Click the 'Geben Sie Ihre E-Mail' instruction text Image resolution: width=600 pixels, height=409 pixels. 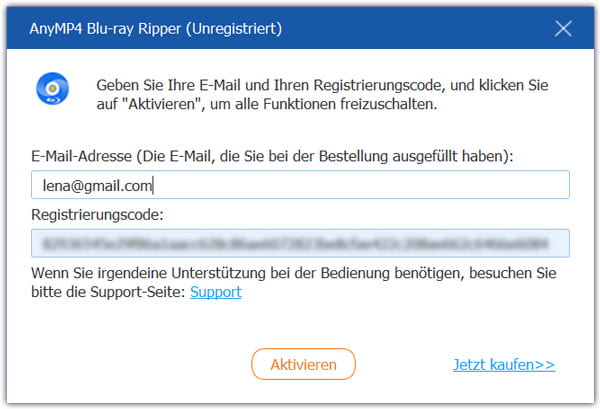click(322, 95)
